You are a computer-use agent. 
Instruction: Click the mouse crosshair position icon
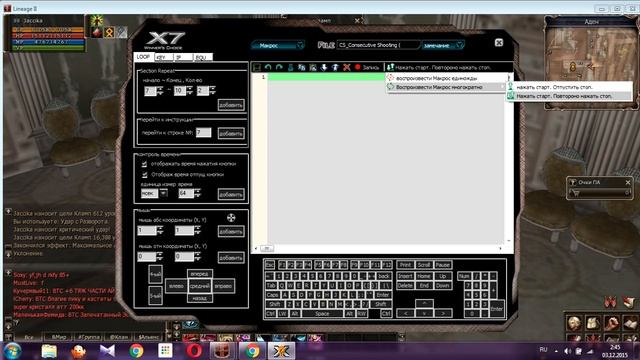[x=231, y=218]
